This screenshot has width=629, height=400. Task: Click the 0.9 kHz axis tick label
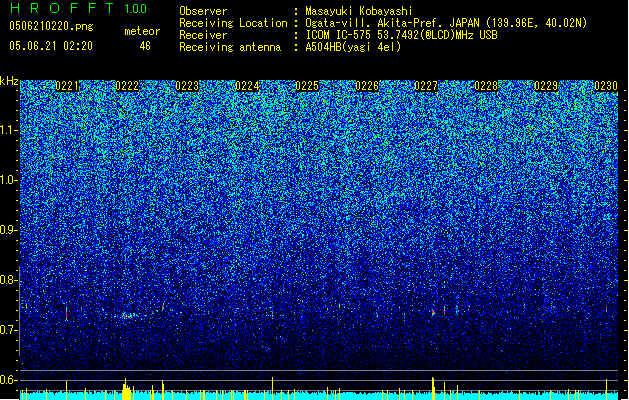click(9, 230)
